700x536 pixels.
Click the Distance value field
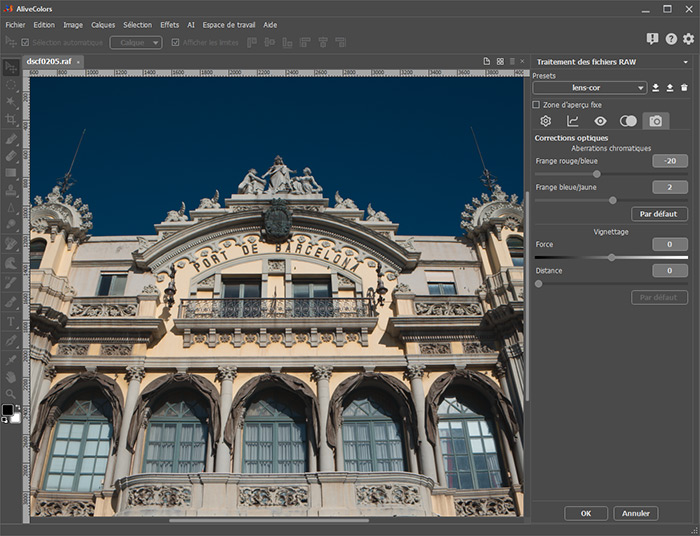[670, 271]
